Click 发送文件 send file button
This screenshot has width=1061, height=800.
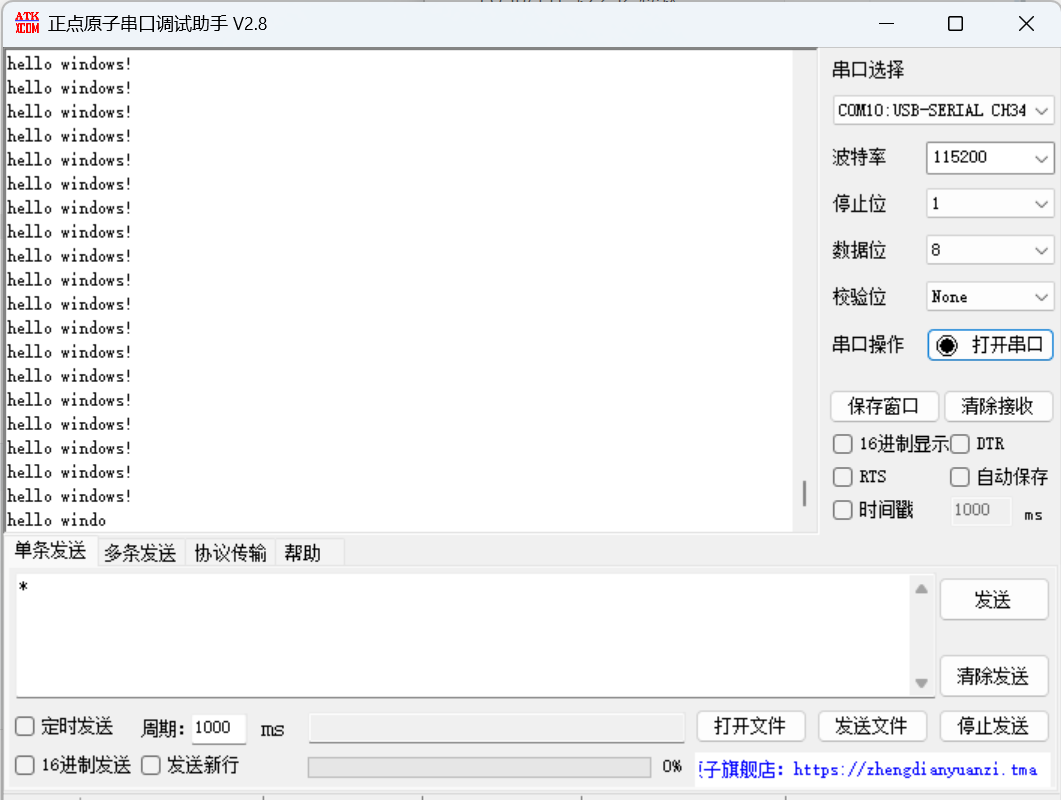click(x=872, y=726)
